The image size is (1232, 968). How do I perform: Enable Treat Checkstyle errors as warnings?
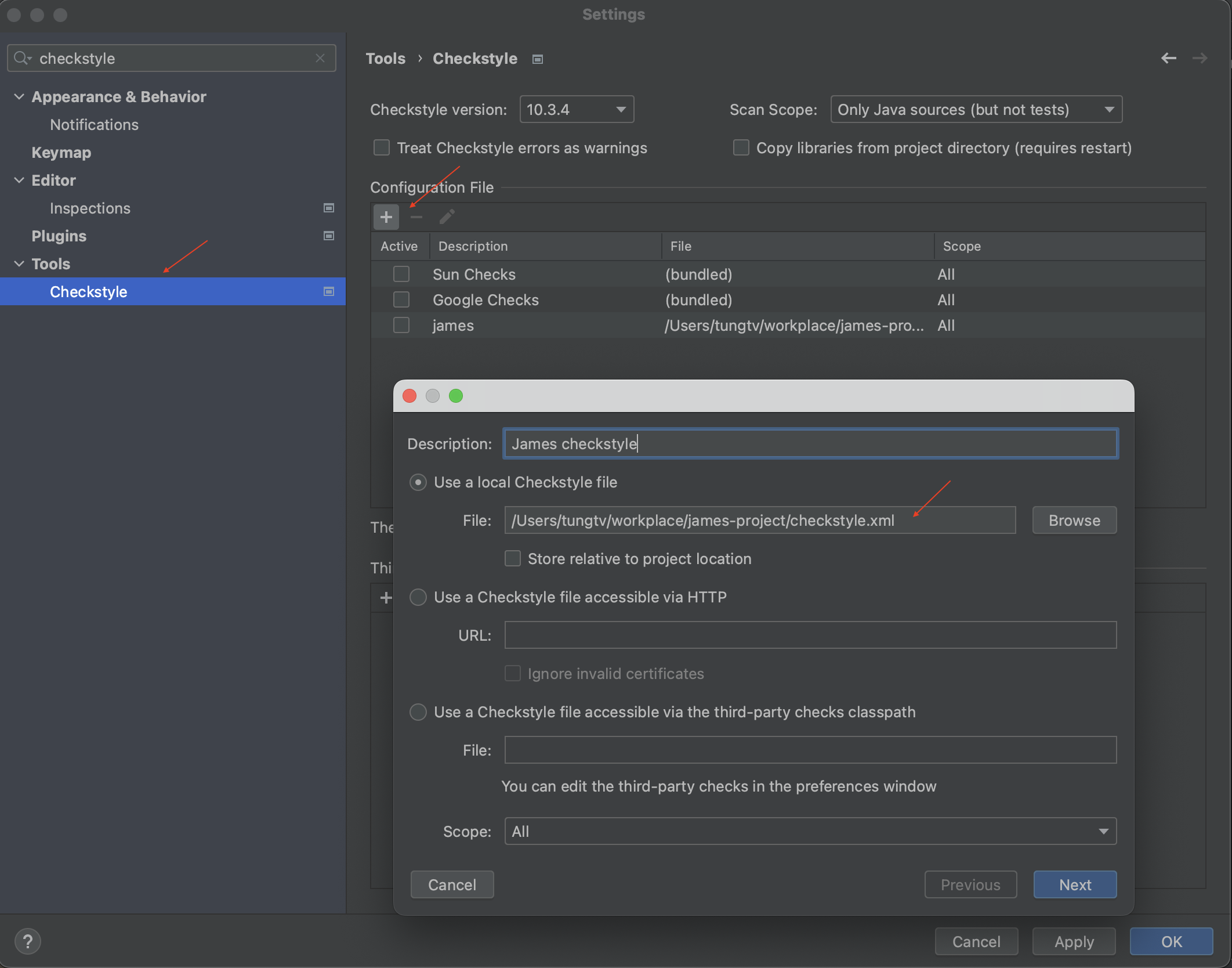(382, 148)
